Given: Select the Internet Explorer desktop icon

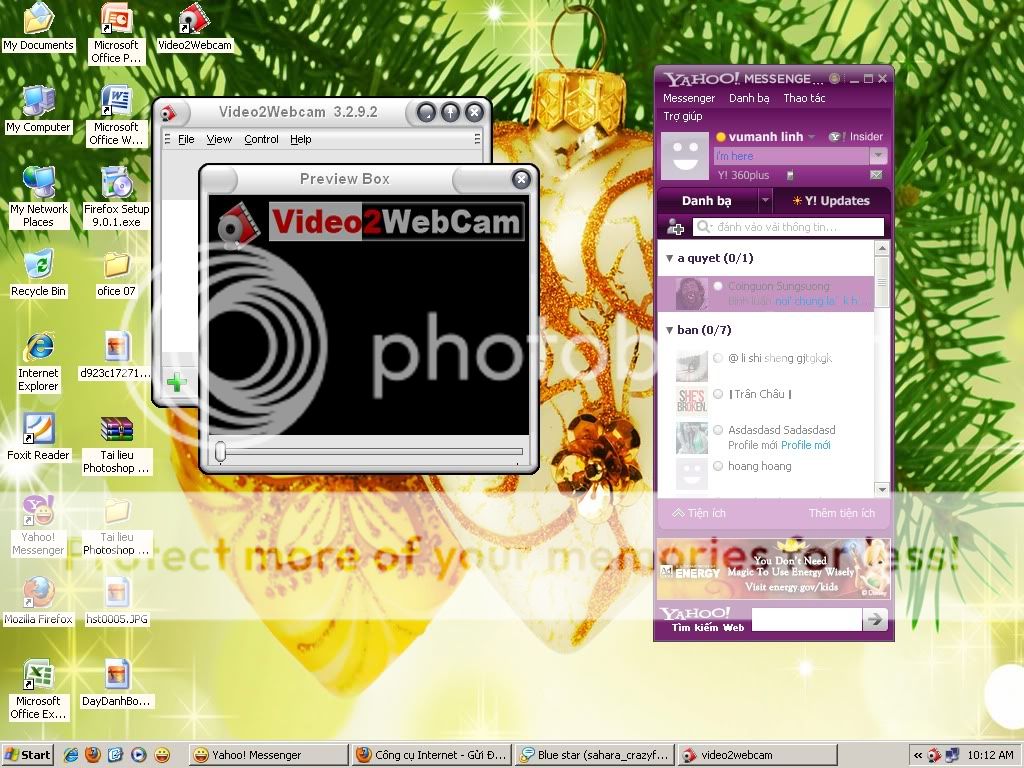Looking at the screenshot, I should [39, 361].
